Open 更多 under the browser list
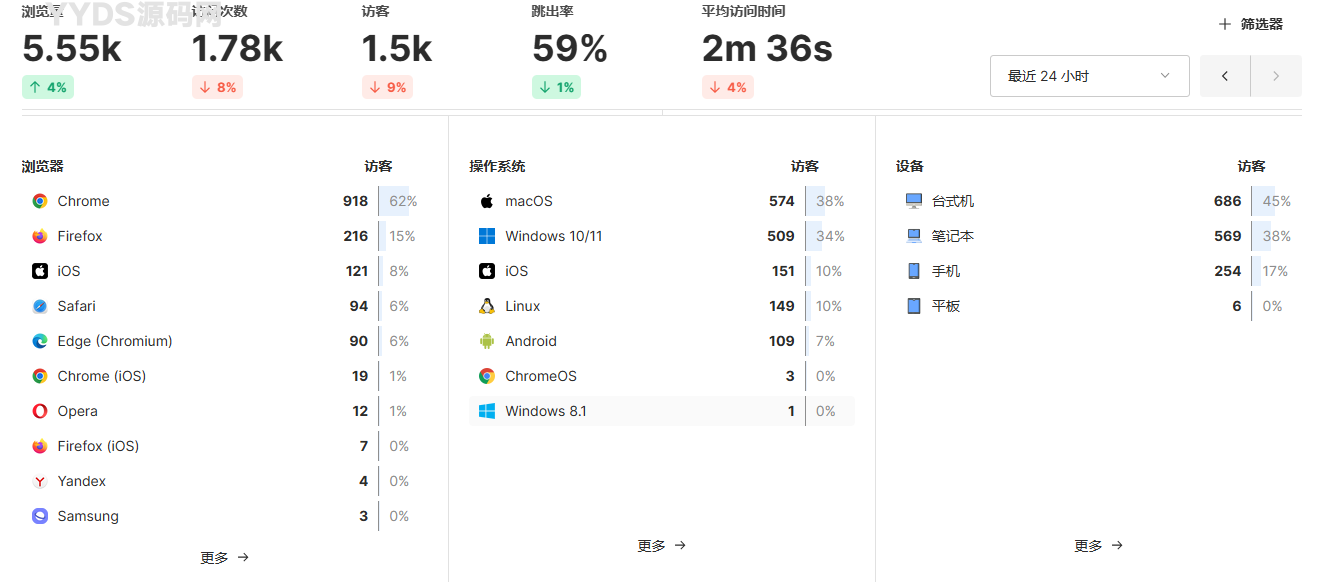 tap(225, 557)
